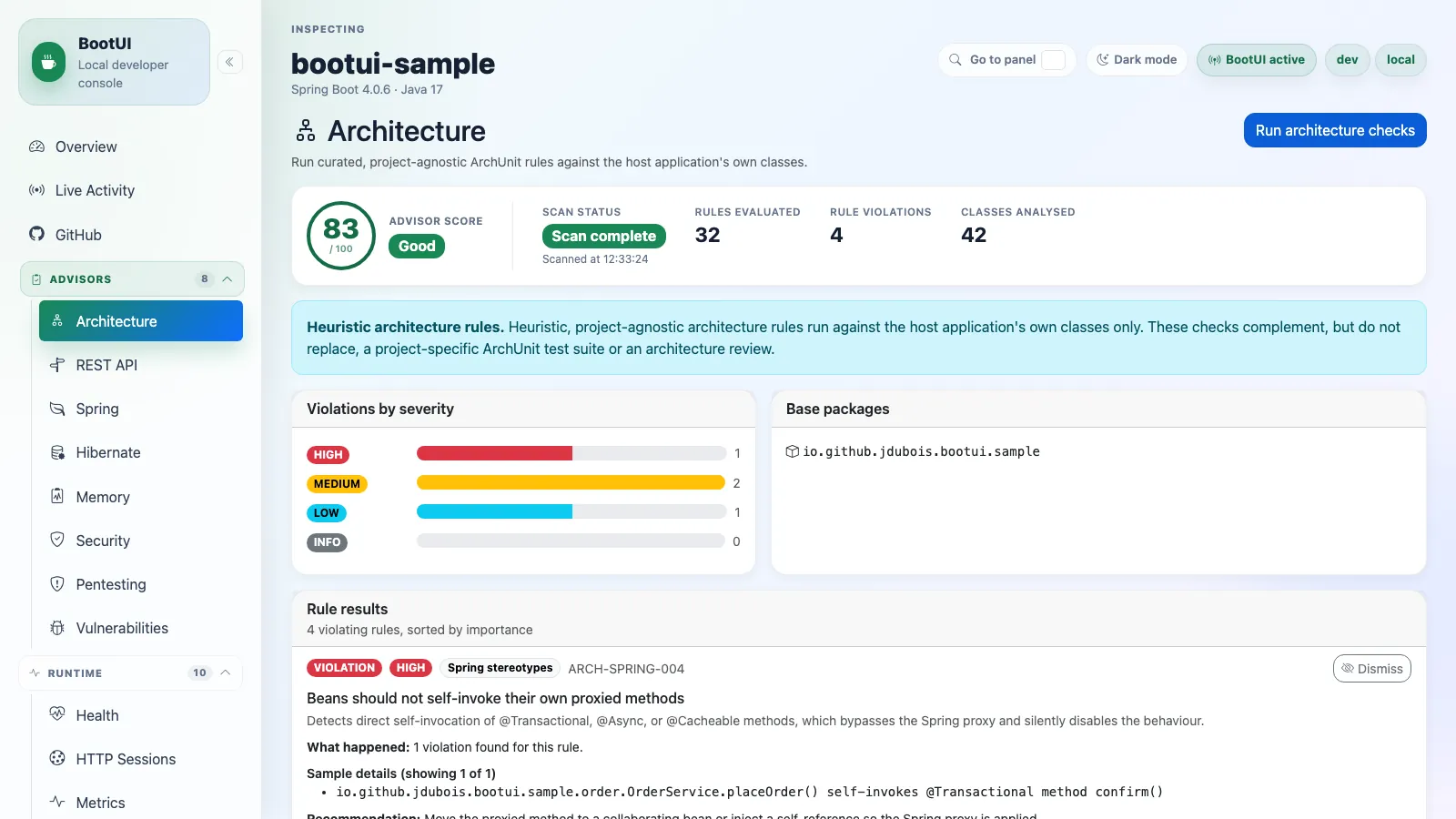The height and width of the screenshot is (819, 1456).
Task: Click the local profile badge
Action: pyautogui.click(x=1400, y=60)
